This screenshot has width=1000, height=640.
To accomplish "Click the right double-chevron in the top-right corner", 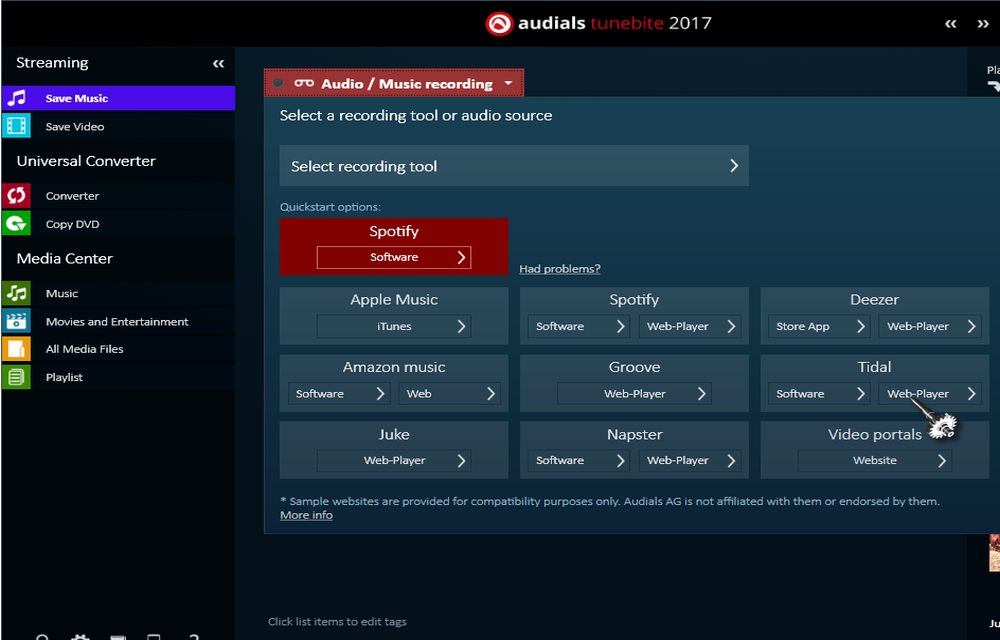I will pyautogui.click(x=983, y=24).
